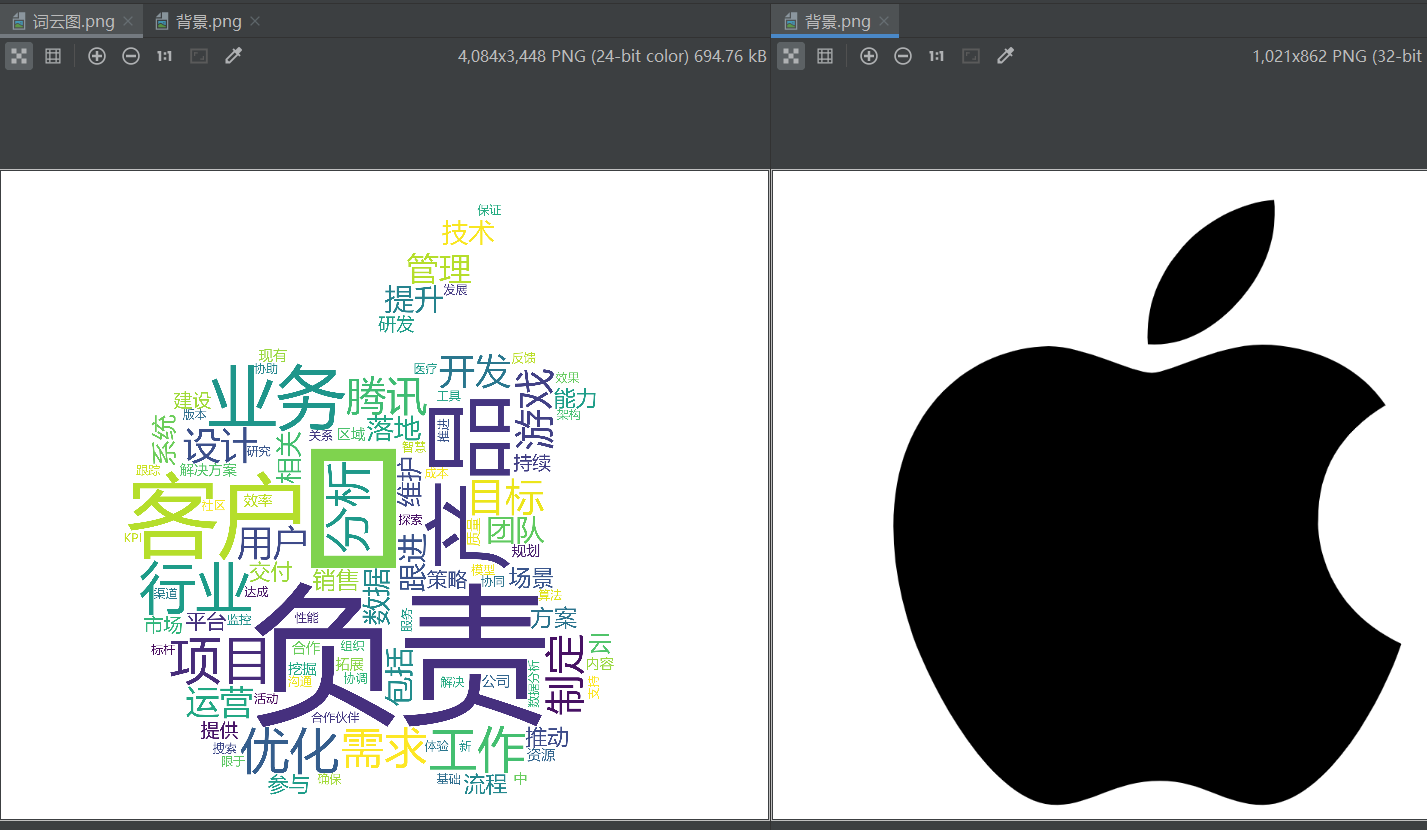Screen dimensions: 1427x830
Task: Fit zoom to window in apple image pane
Action: (971, 56)
